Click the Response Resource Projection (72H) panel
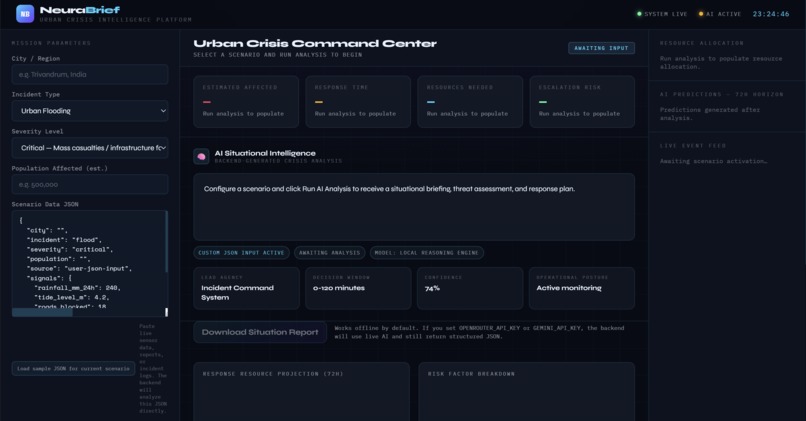Image resolution: width=806 pixels, height=421 pixels. 302,392
